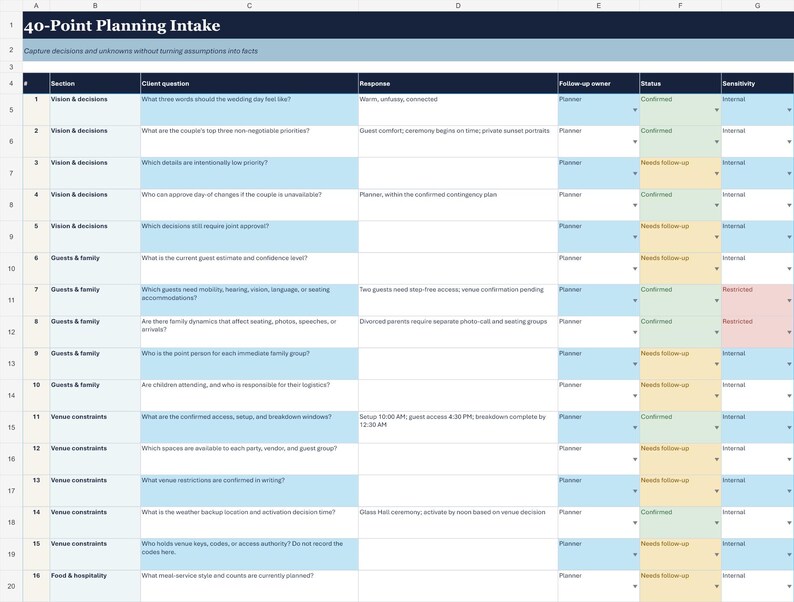The height and width of the screenshot is (602, 794).
Task: Open Follow-up owner dropdown for question 14
Action: tap(635, 523)
